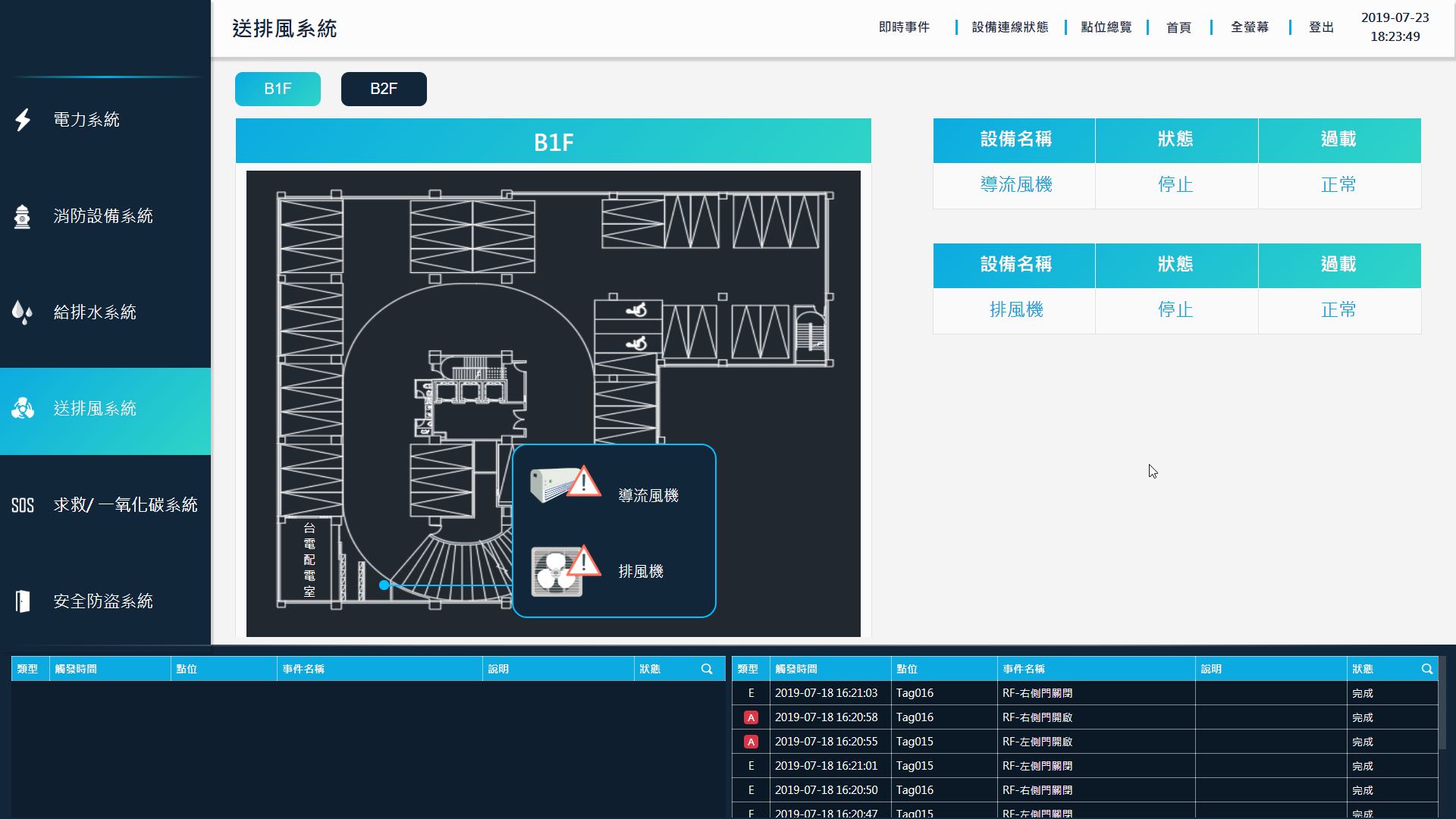1456x819 pixels.
Task: Click the fan icon for ventilation system
Action: pos(23,409)
